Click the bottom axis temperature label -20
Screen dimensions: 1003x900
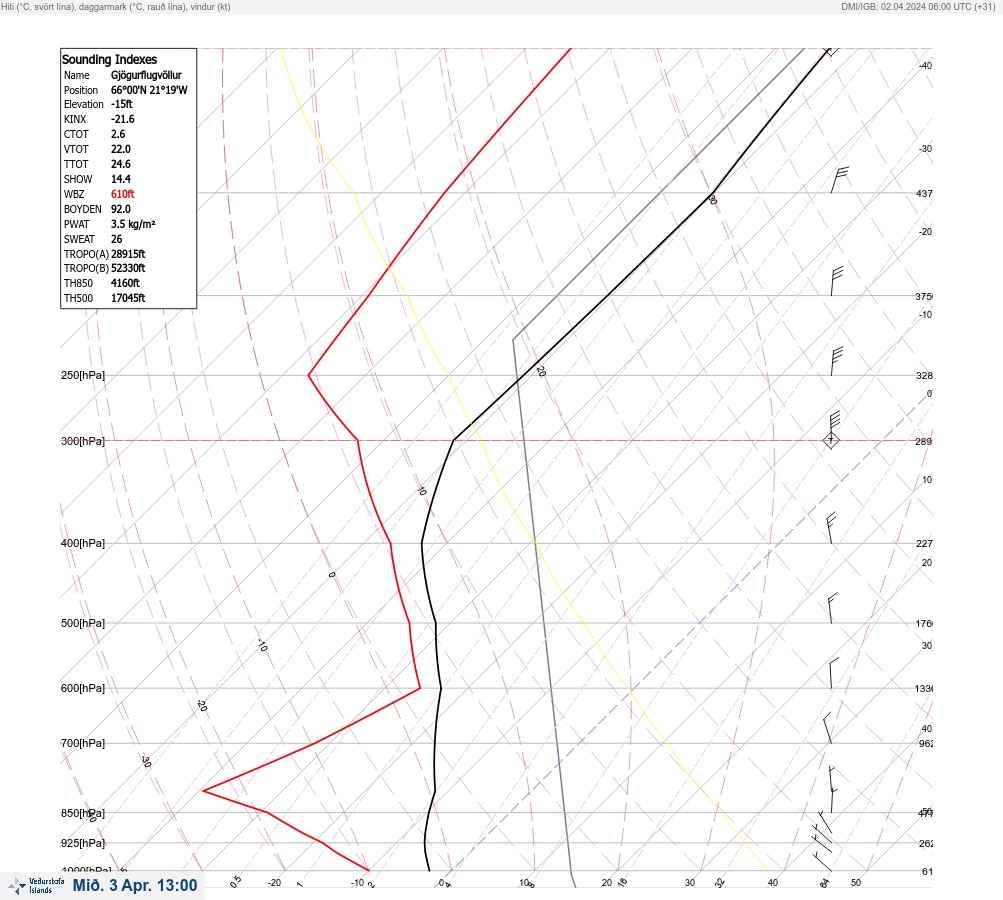274,883
